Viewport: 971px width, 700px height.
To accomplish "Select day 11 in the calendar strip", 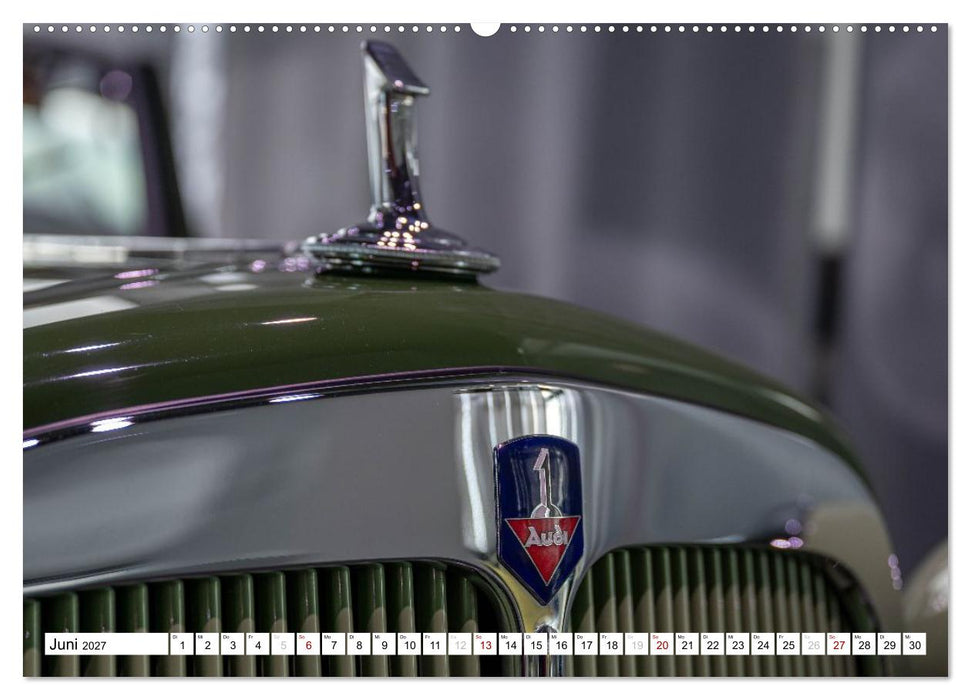I will click(x=435, y=644).
